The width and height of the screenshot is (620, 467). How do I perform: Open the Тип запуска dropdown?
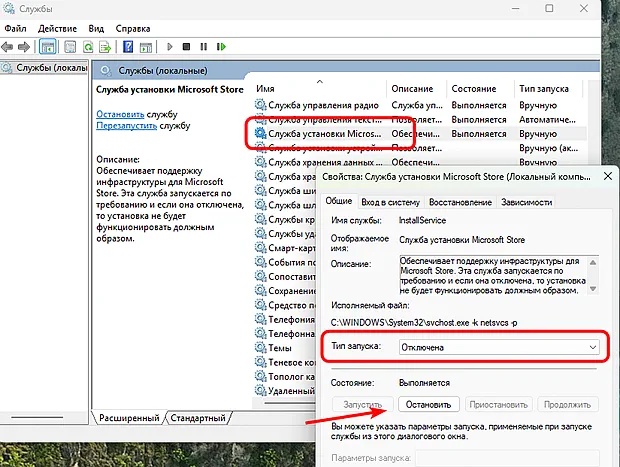[499, 347]
